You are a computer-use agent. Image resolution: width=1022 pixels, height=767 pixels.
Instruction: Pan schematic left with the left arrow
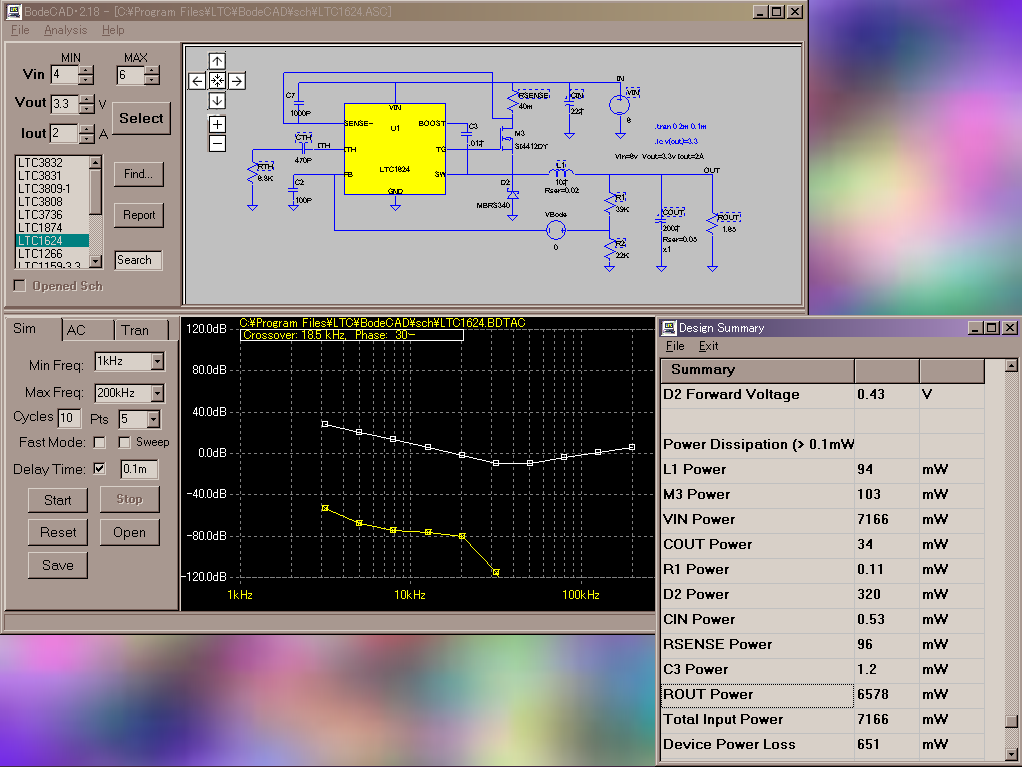tap(197, 81)
